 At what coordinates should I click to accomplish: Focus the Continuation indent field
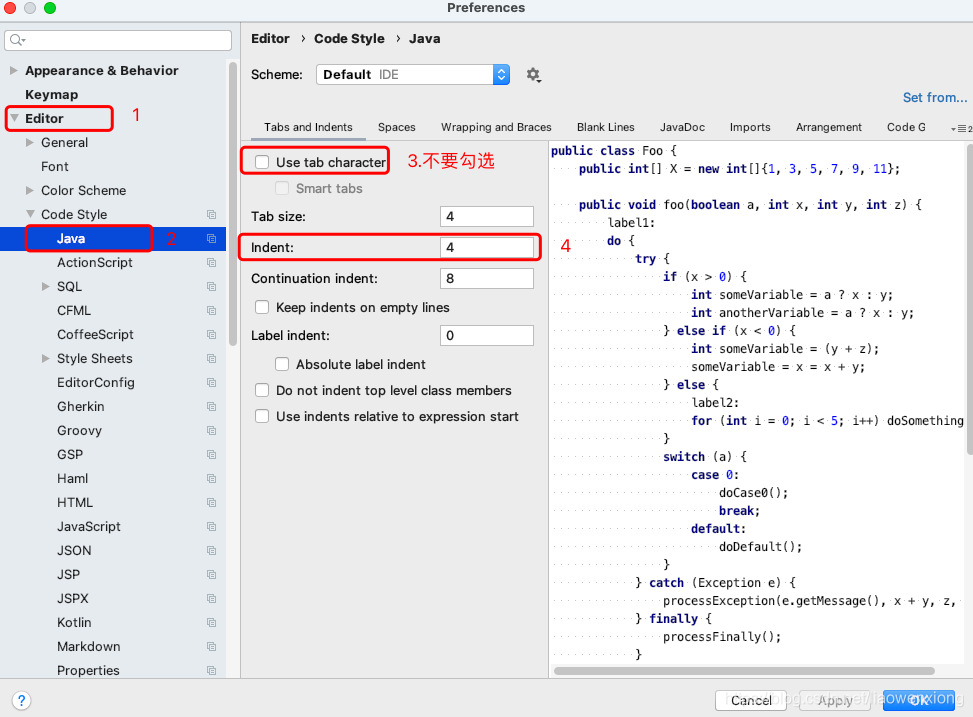tap(486, 278)
